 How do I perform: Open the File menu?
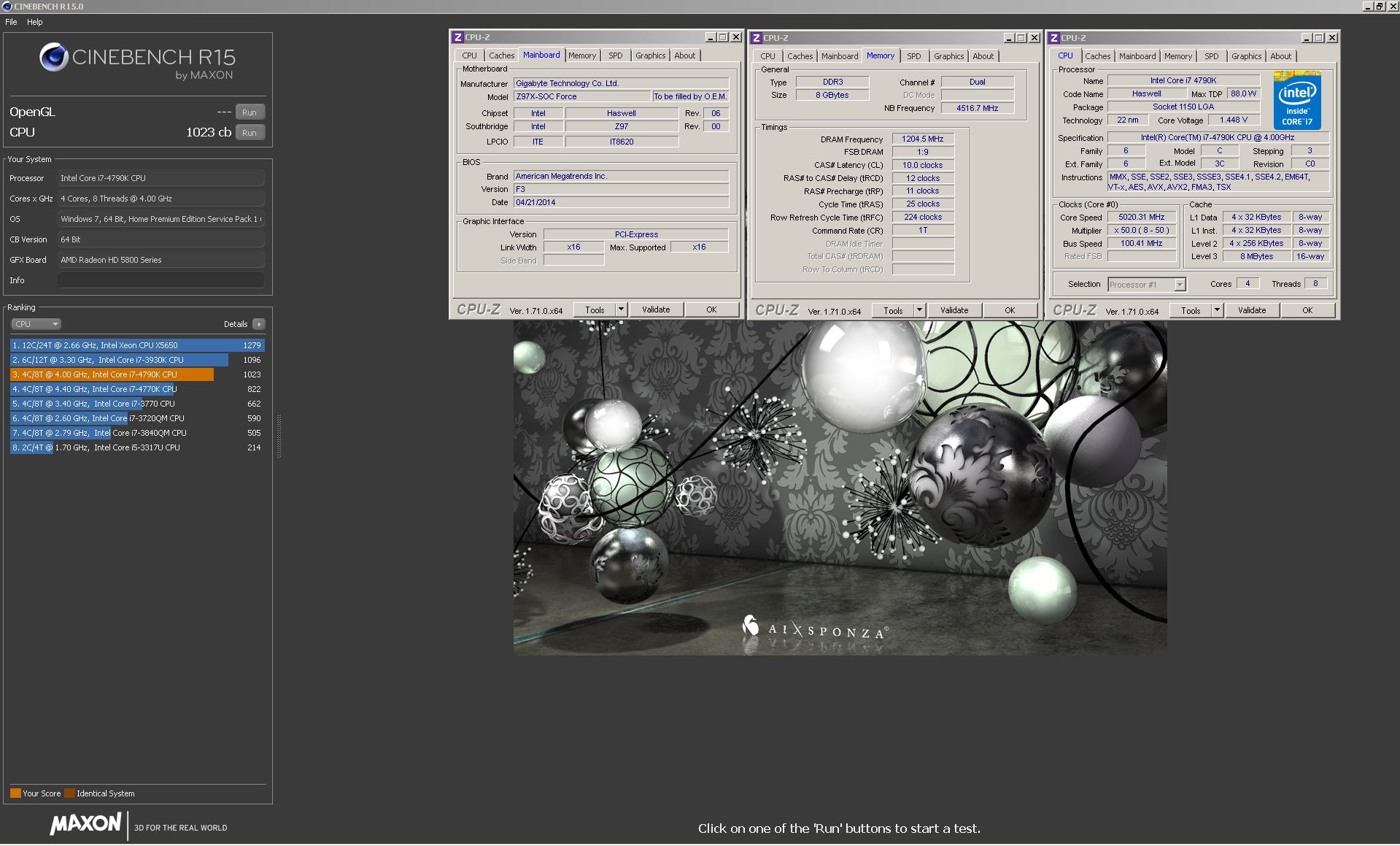11,22
